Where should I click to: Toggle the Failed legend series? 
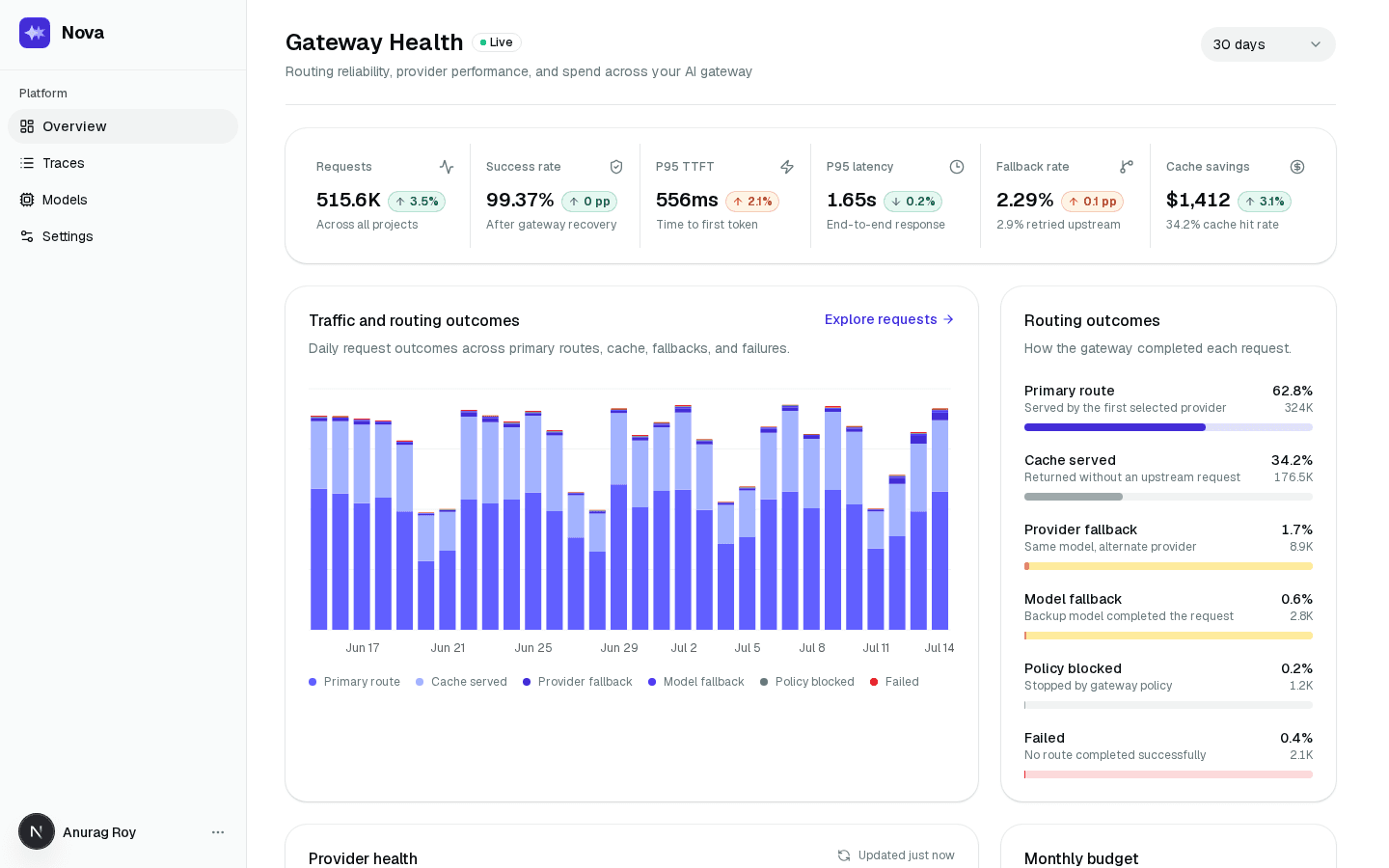(x=894, y=682)
